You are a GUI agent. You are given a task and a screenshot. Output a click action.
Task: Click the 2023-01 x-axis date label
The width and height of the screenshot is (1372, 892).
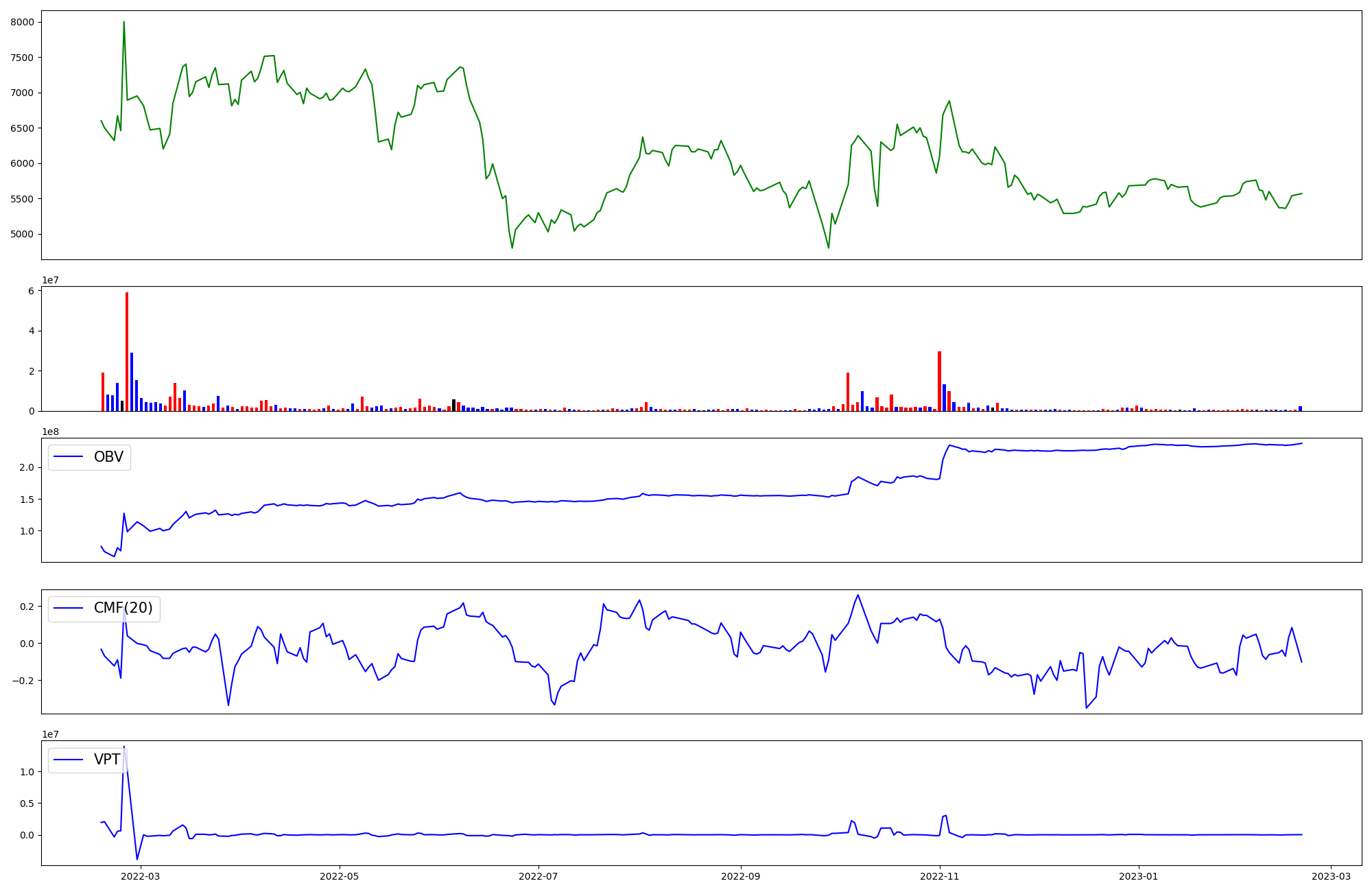(1139, 876)
